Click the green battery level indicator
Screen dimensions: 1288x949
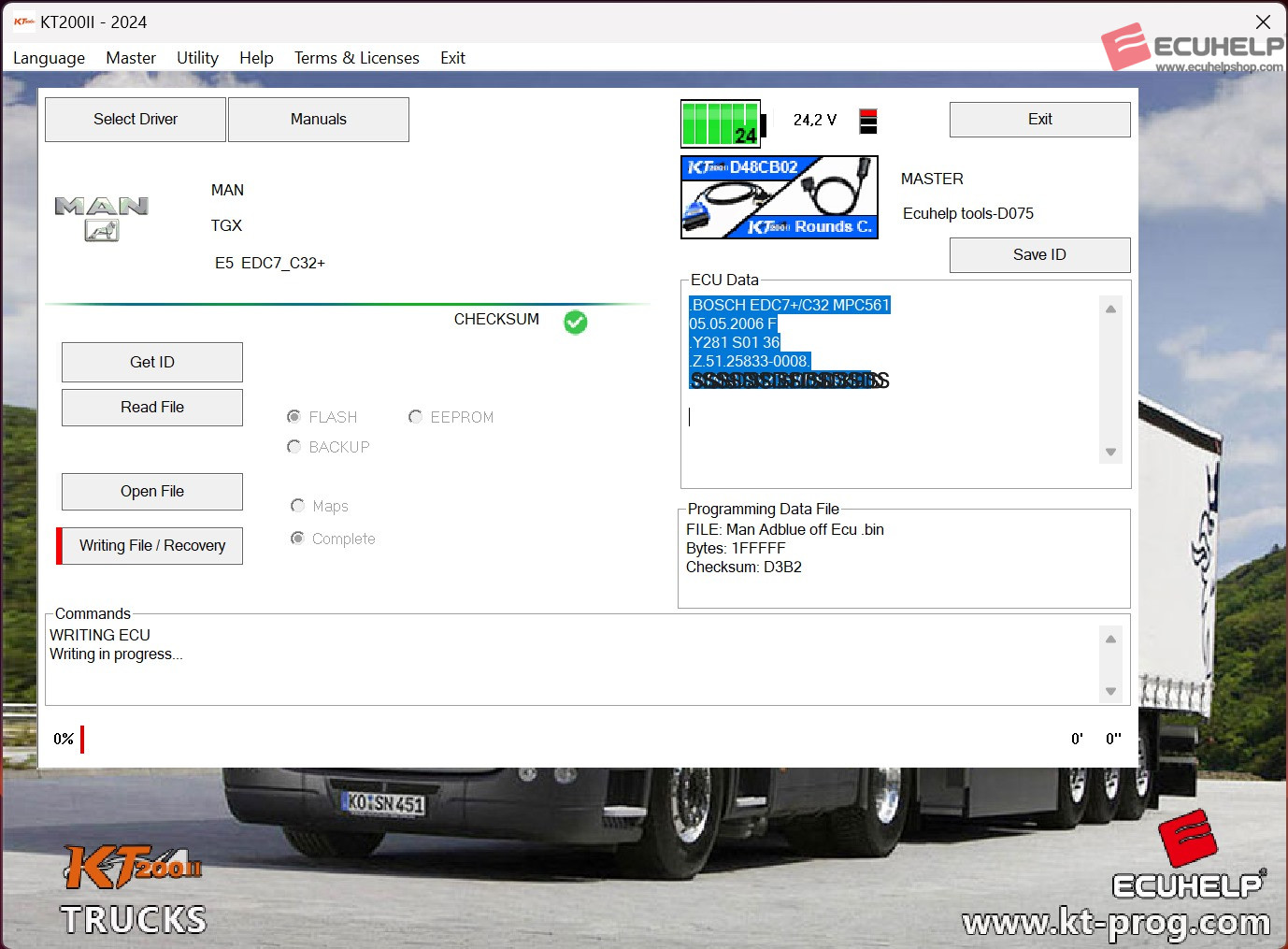coord(721,123)
